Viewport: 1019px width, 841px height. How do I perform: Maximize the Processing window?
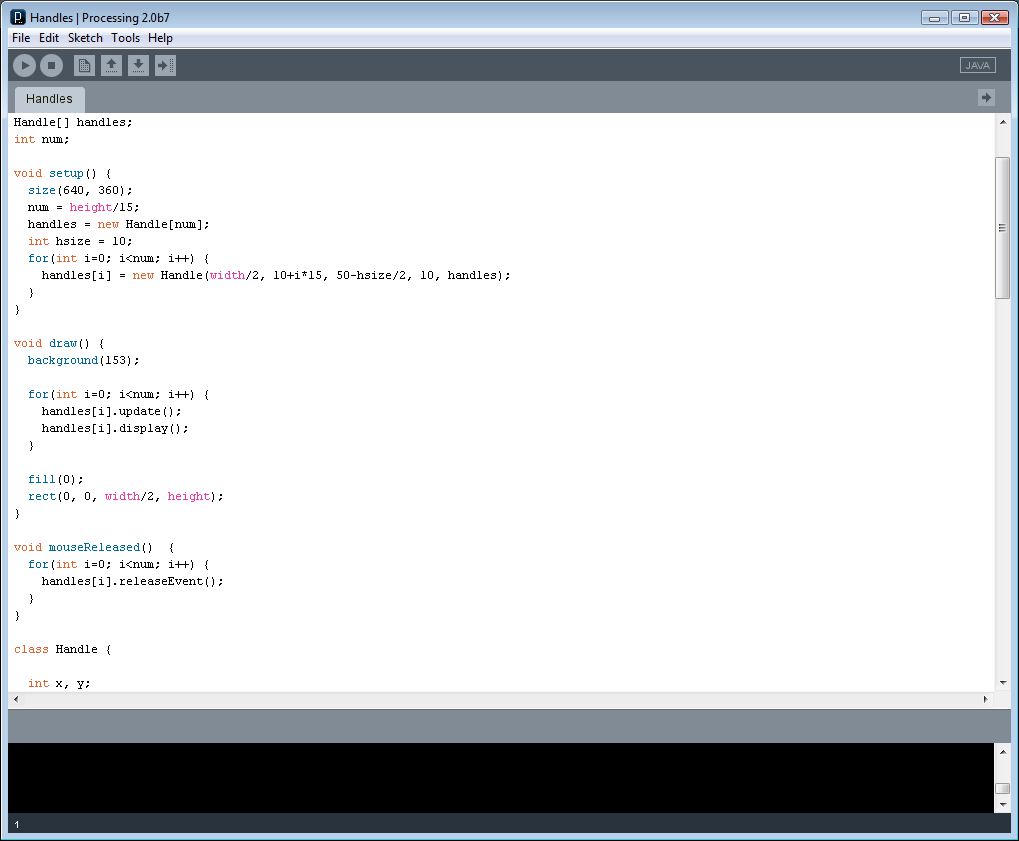964,18
